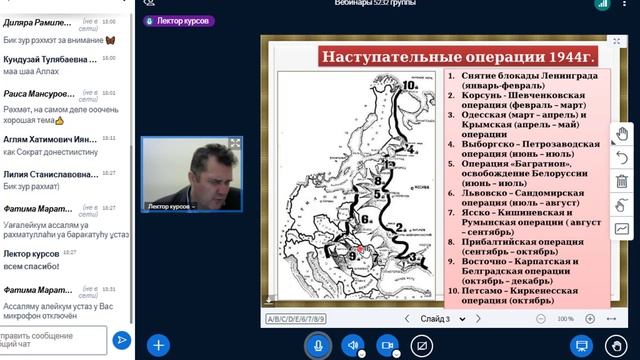Reset zoom via the 100% label
Screen dimensions: 640x360
tap(565, 319)
